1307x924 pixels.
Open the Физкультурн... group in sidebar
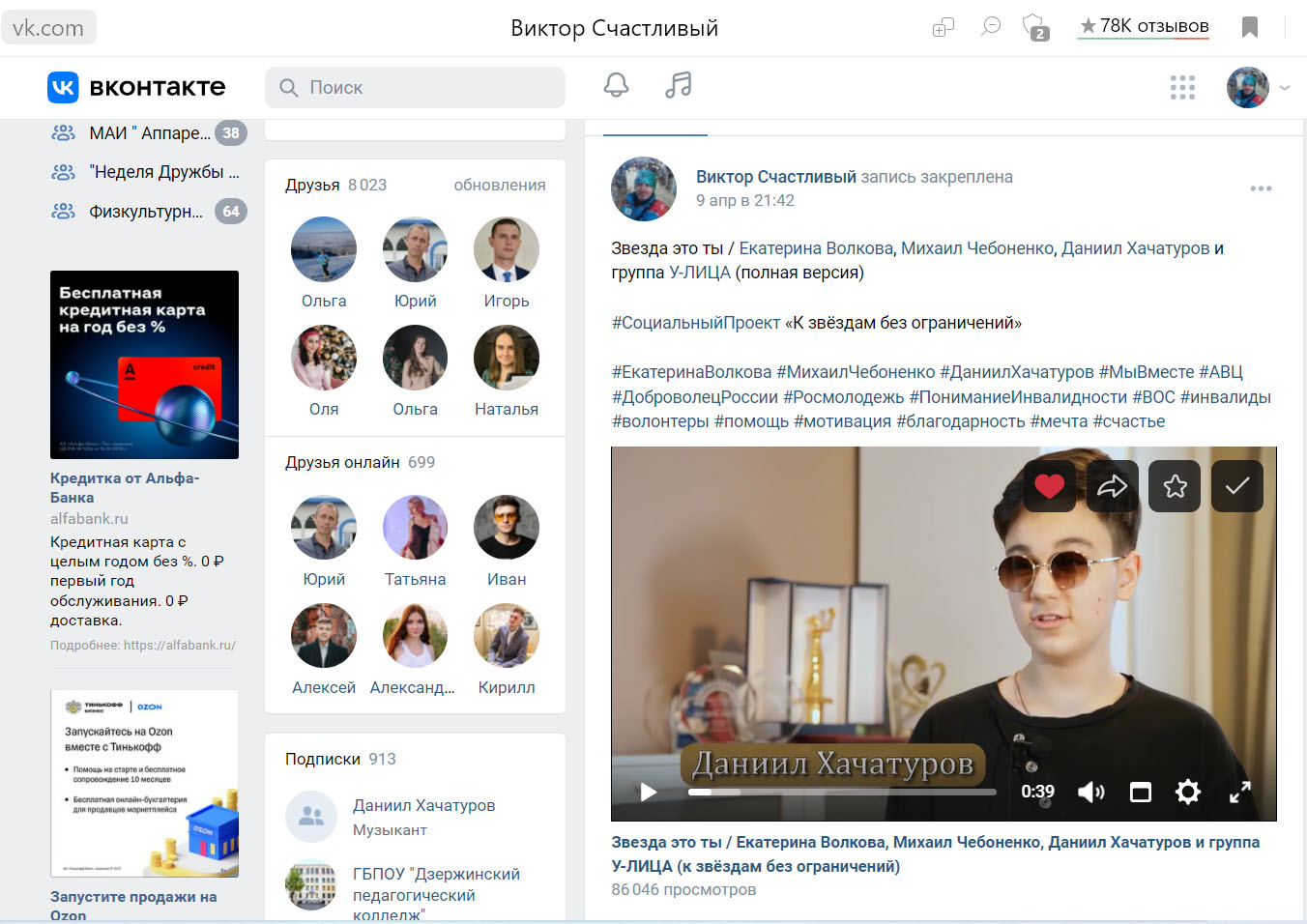(x=148, y=212)
